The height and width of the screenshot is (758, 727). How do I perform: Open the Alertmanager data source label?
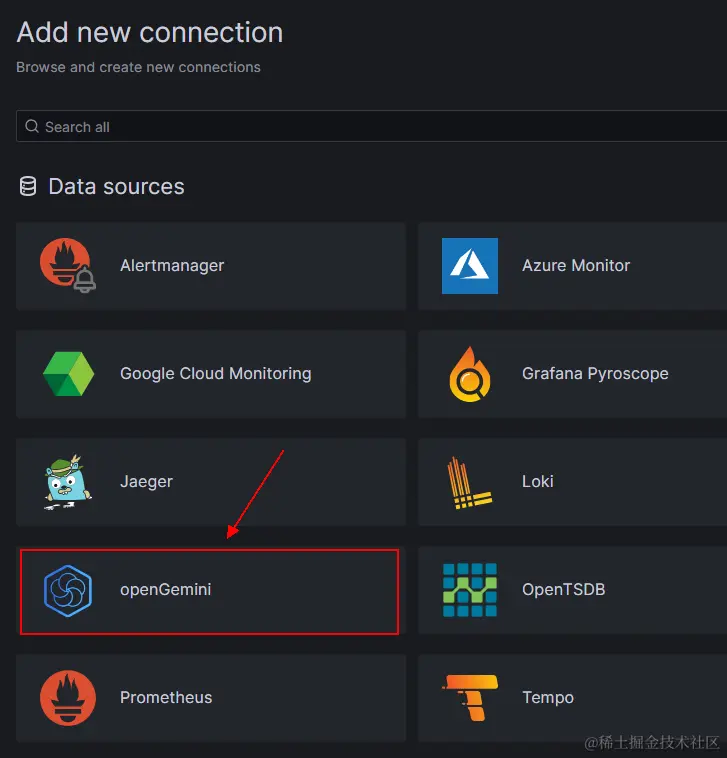(172, 265)
